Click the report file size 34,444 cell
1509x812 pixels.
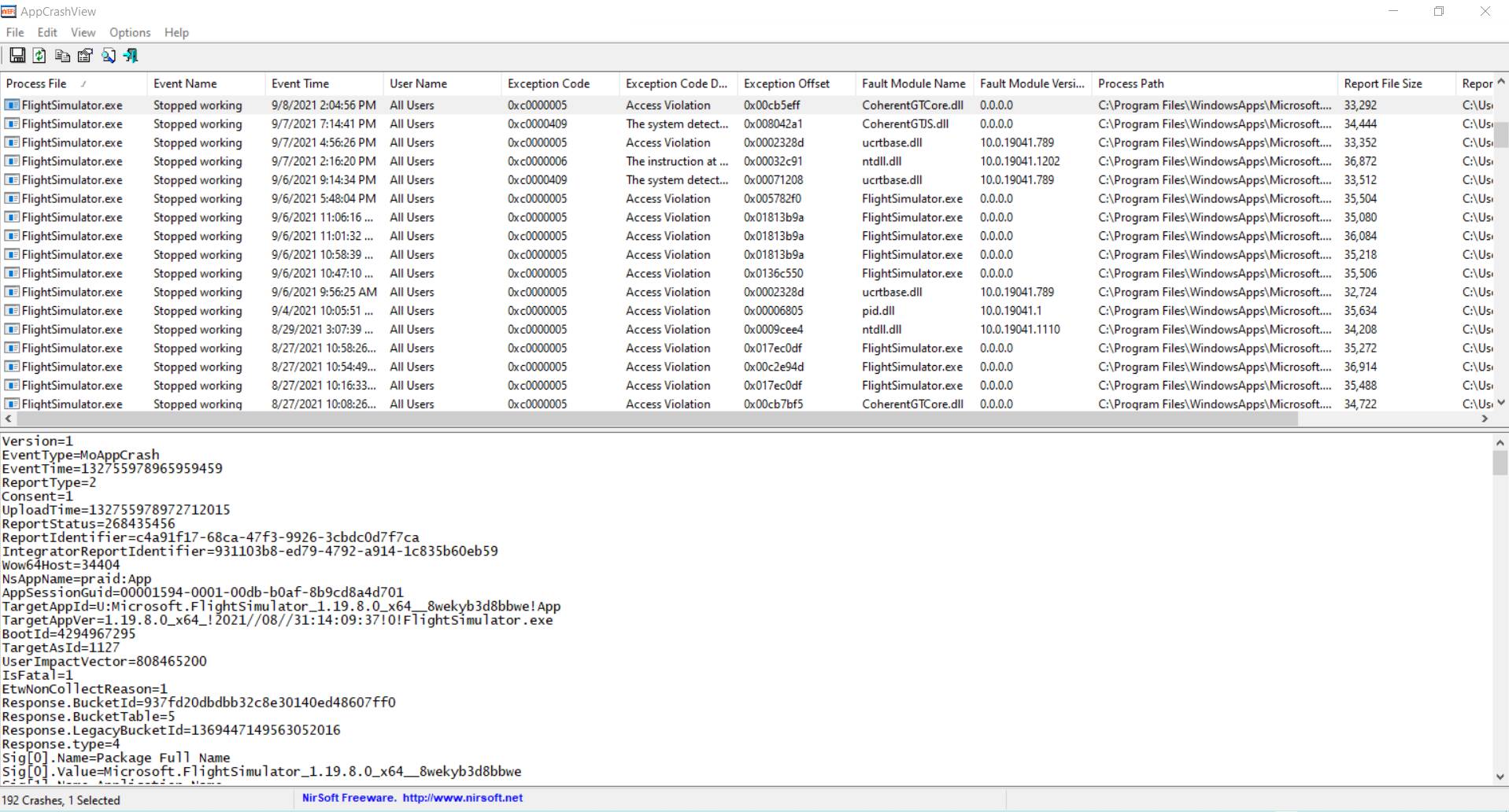(x=1360, y=124)
